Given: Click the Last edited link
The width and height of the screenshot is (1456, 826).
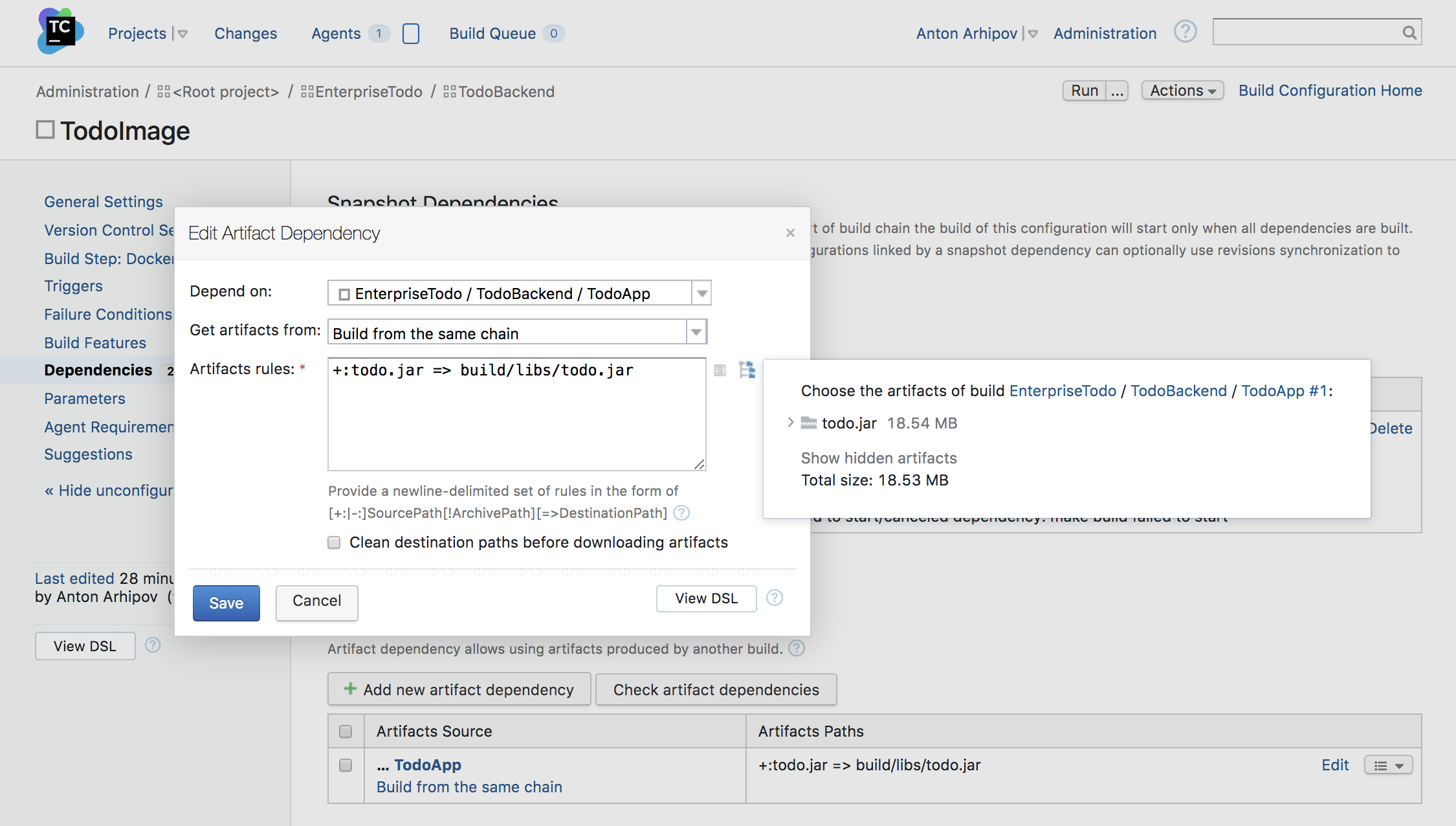Looking at the screenshot, I should (x=75, y=579).
